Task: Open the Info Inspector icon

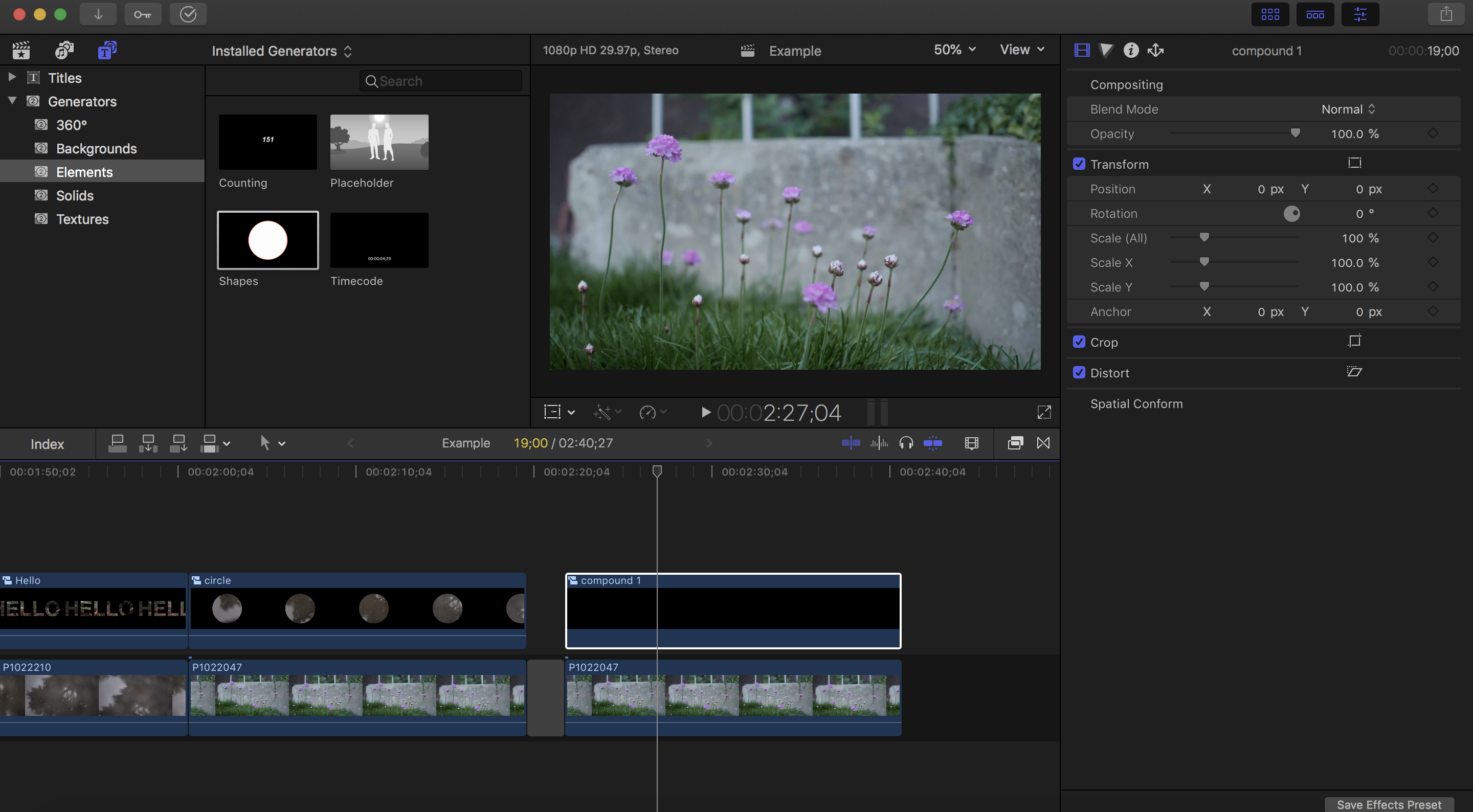Action: (1130, 50)
